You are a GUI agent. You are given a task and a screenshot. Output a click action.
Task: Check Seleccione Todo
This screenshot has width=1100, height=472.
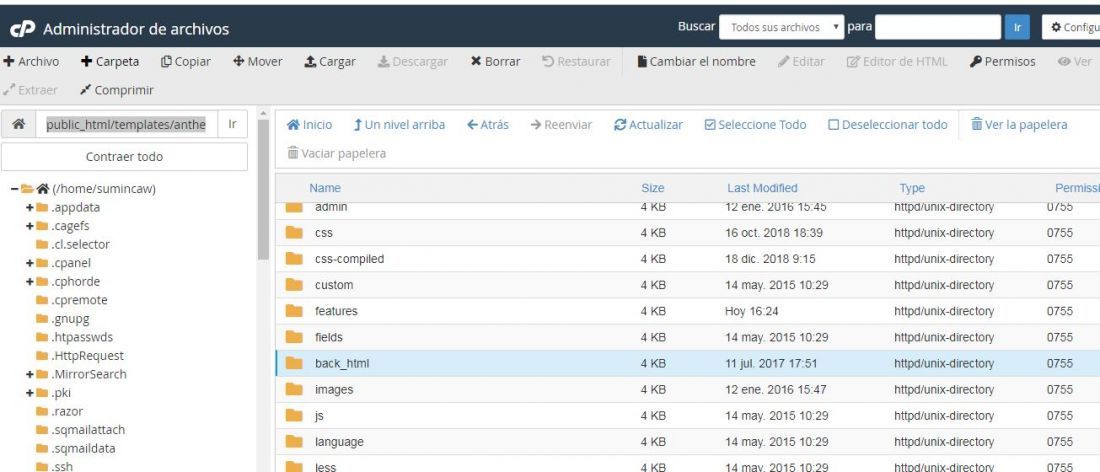(756, 125)
